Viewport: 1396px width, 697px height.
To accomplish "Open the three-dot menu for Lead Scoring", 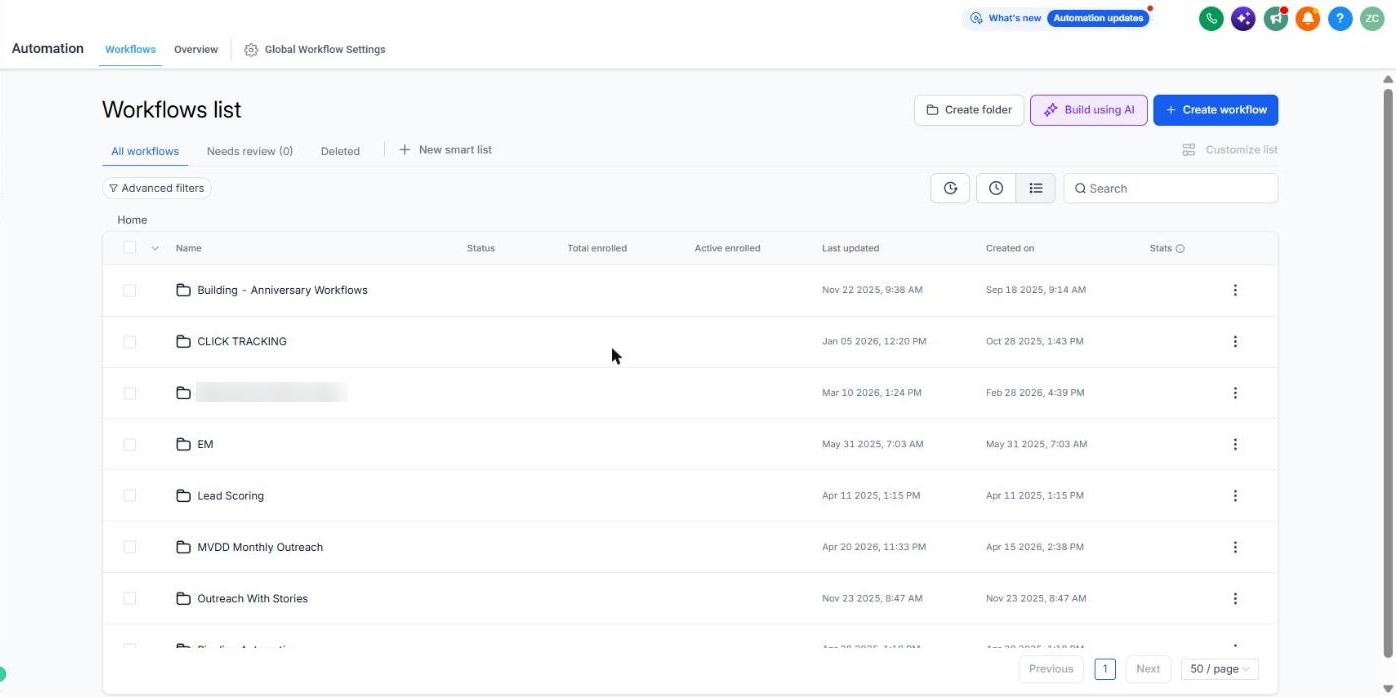I will pos(1235,496).
